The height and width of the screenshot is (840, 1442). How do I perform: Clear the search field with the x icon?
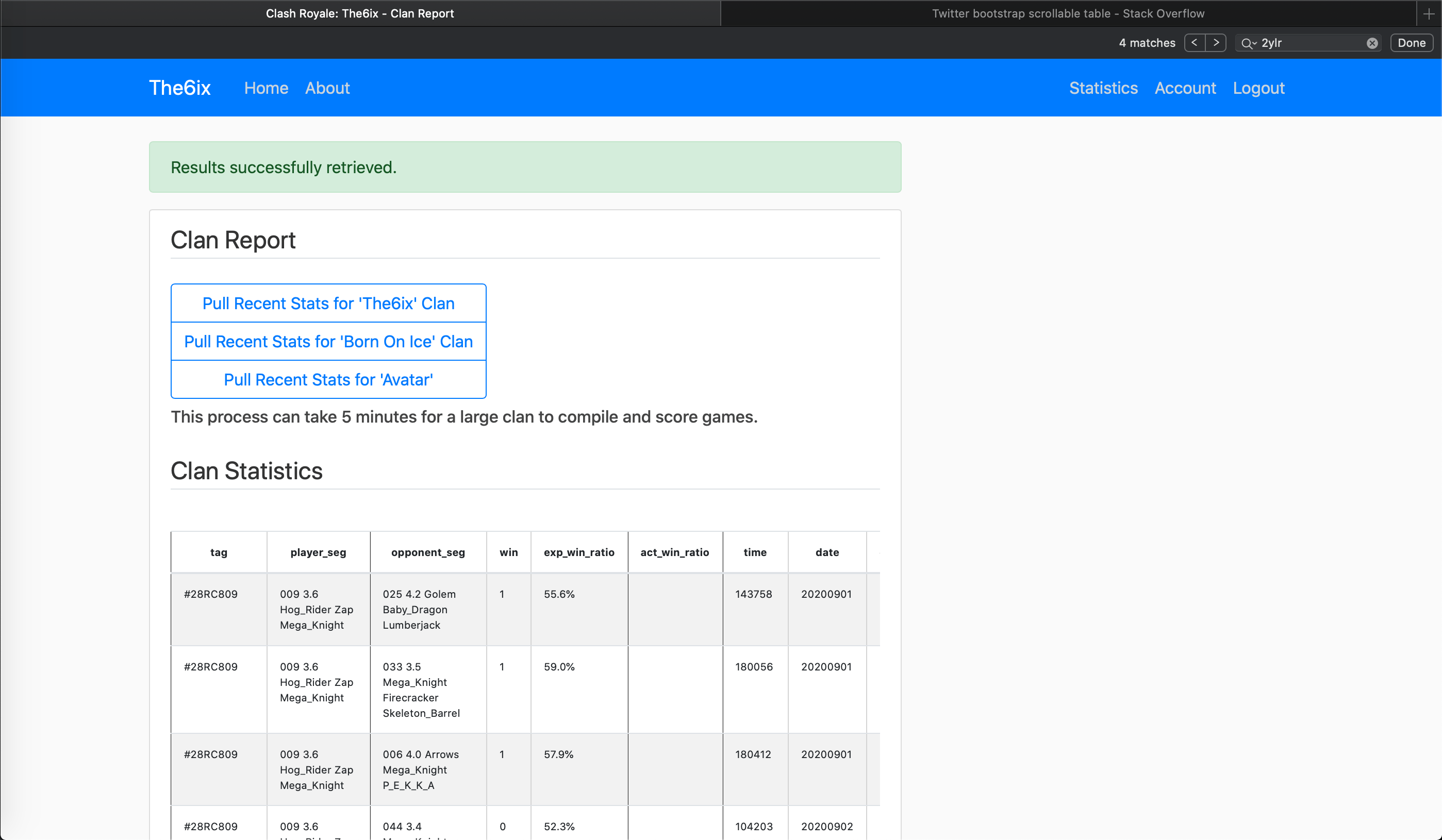[x=1371, y=42]
